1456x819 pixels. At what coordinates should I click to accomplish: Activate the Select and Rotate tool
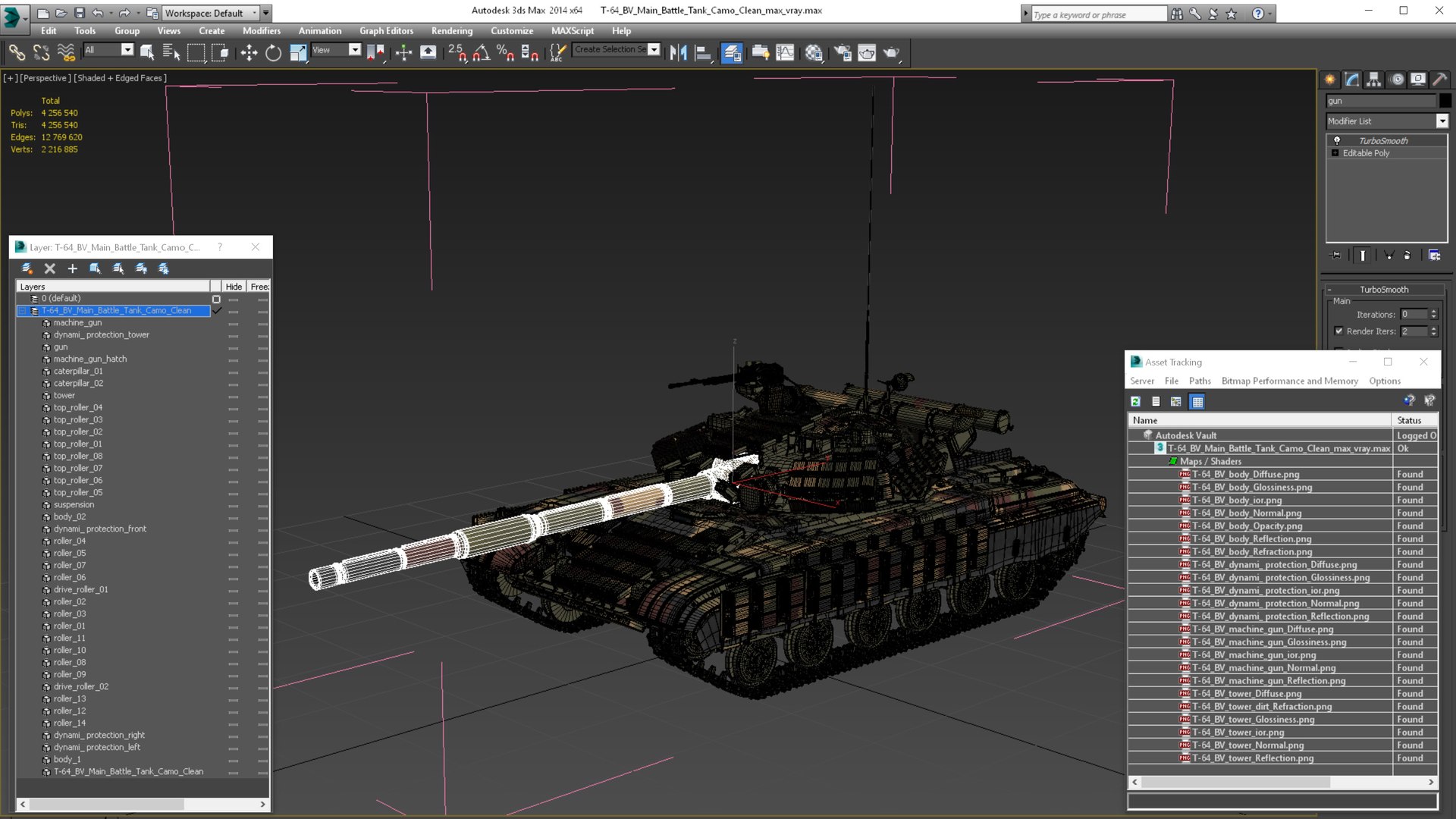273,52
